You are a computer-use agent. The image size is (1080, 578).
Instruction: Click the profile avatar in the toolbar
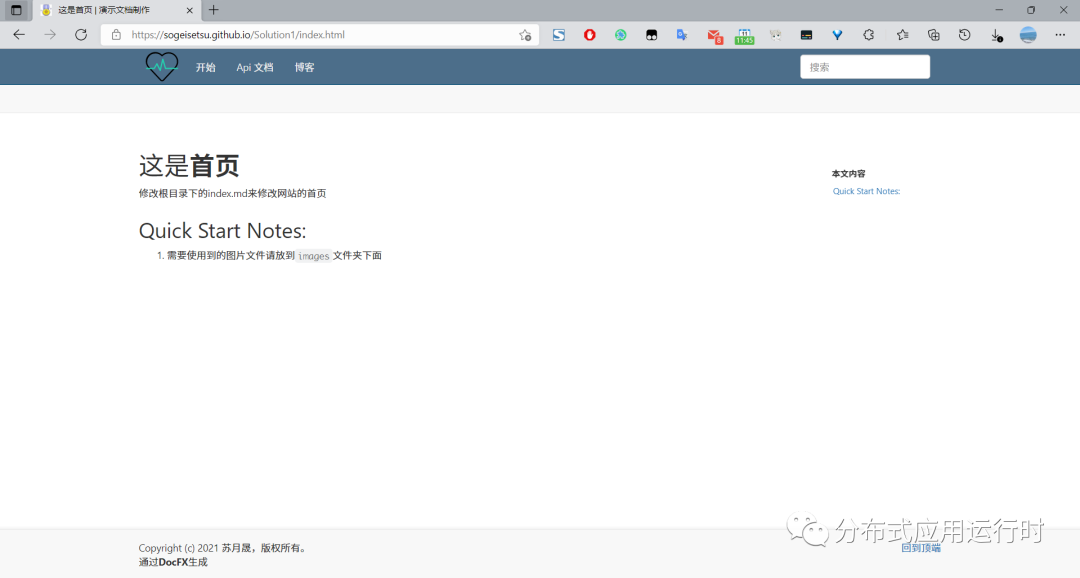point(1028,34)
